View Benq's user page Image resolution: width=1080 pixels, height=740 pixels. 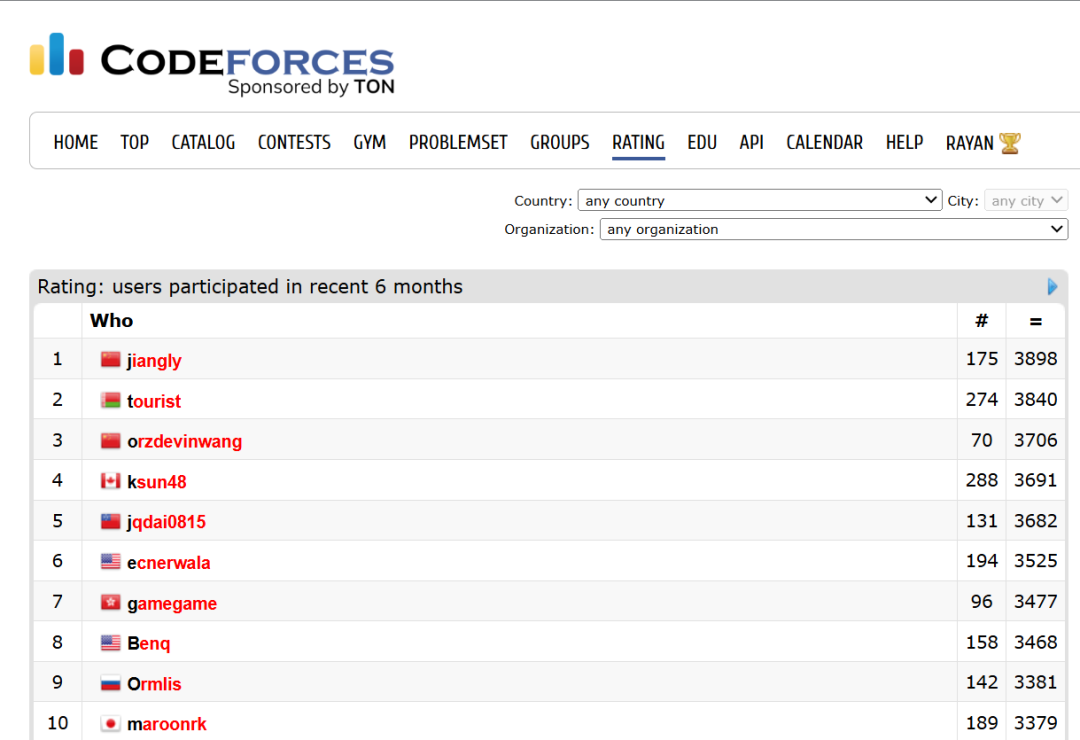pyautogui.click(x=149, y=642)
